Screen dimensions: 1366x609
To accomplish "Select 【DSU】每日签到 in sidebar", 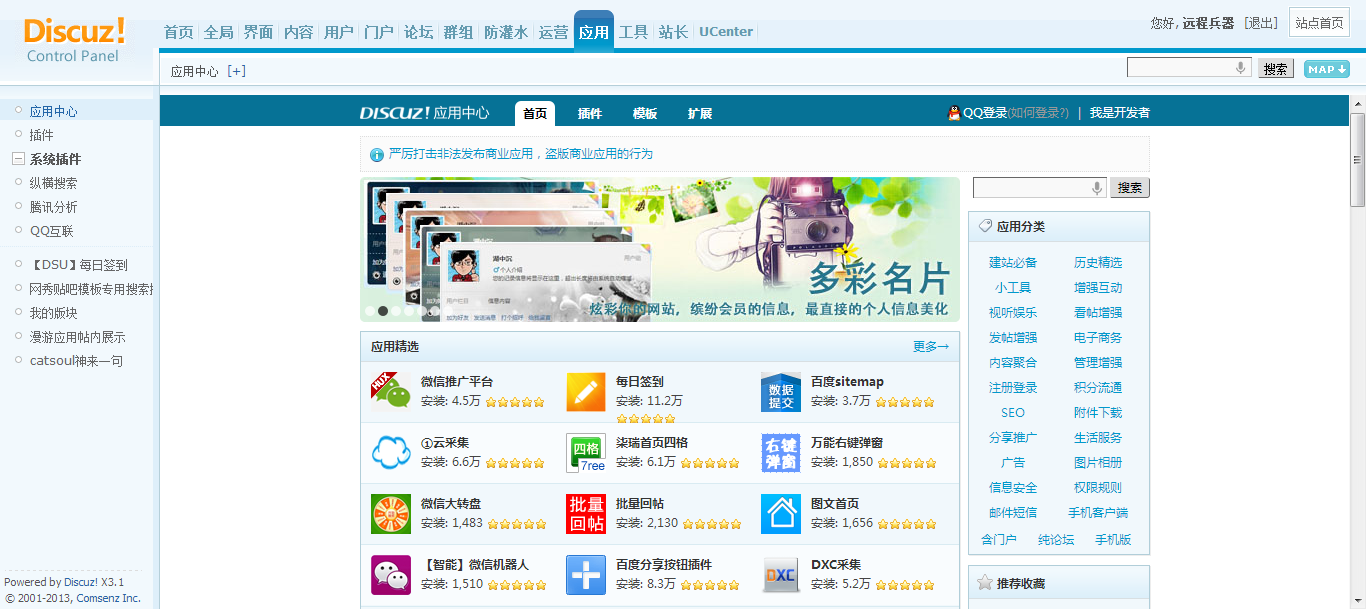I will (x=78, y=265).
